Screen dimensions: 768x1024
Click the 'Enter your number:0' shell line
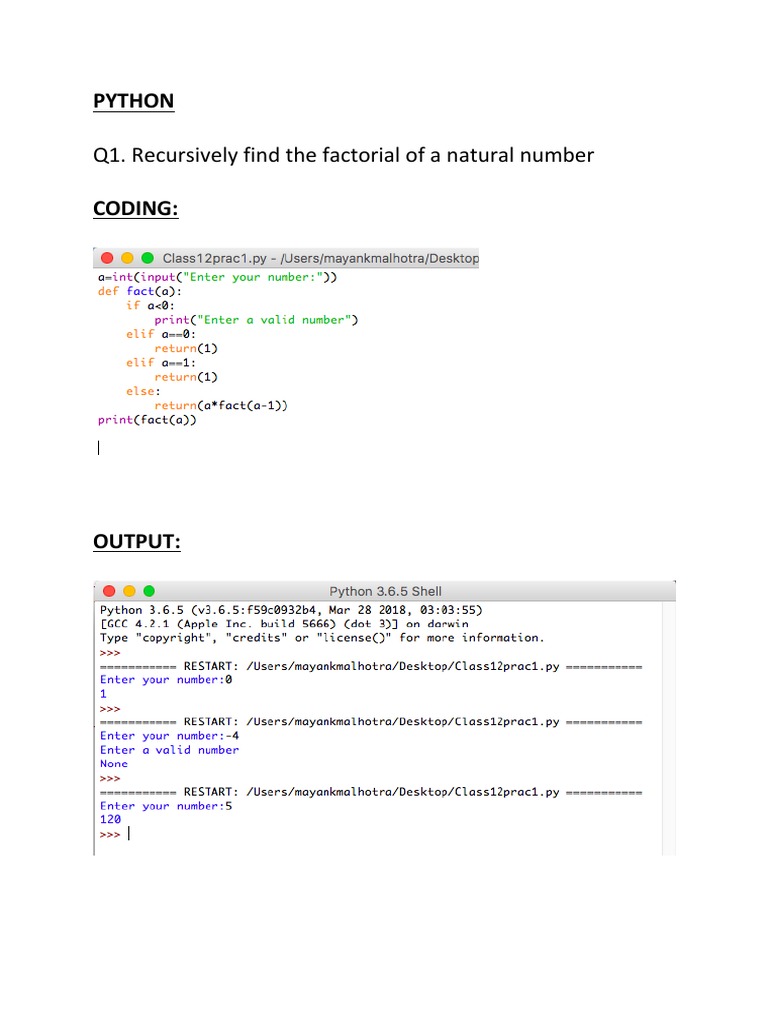[166, 680]
